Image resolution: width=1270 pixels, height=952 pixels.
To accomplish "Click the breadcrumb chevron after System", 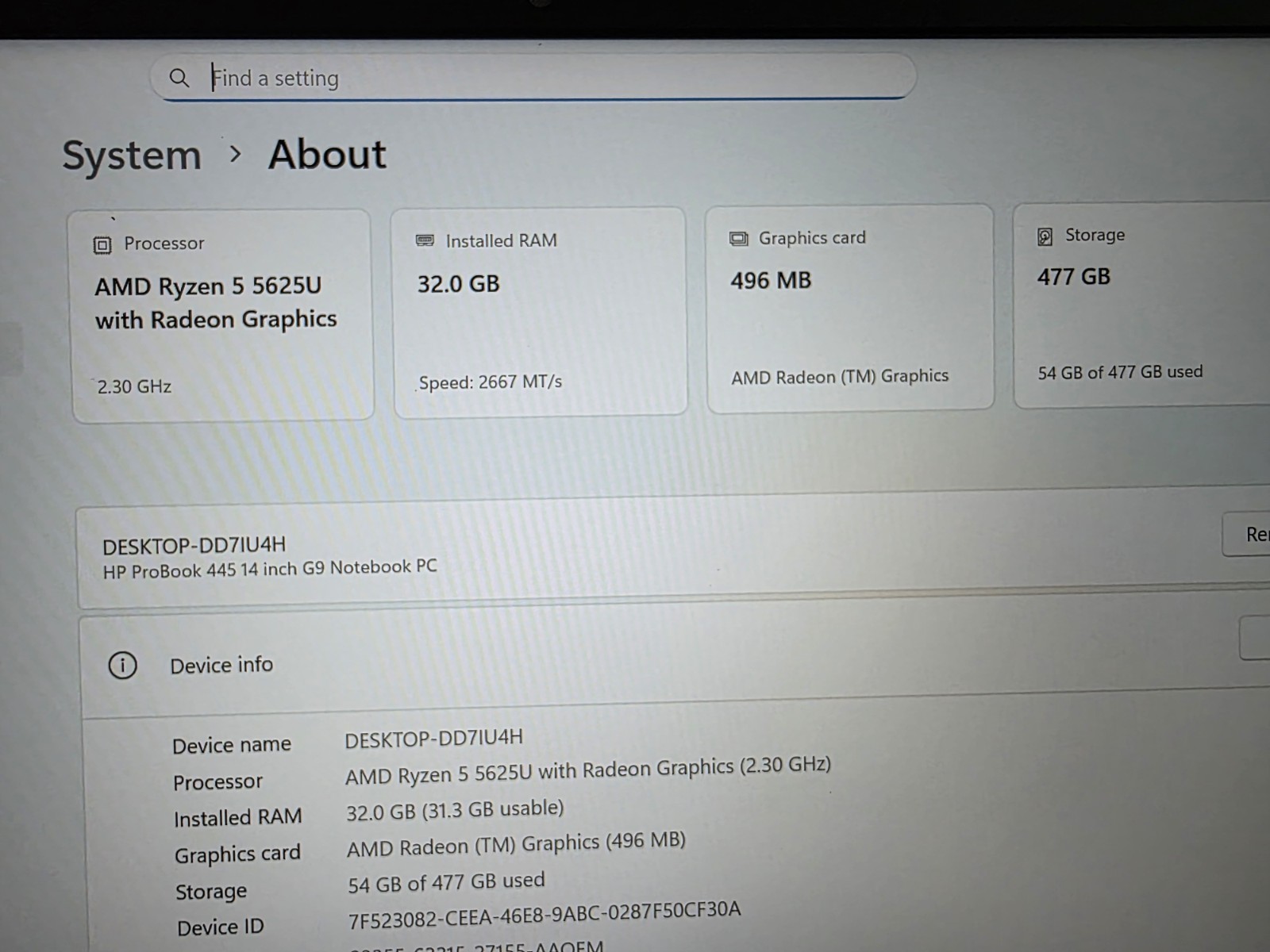I will pos(235,154).
